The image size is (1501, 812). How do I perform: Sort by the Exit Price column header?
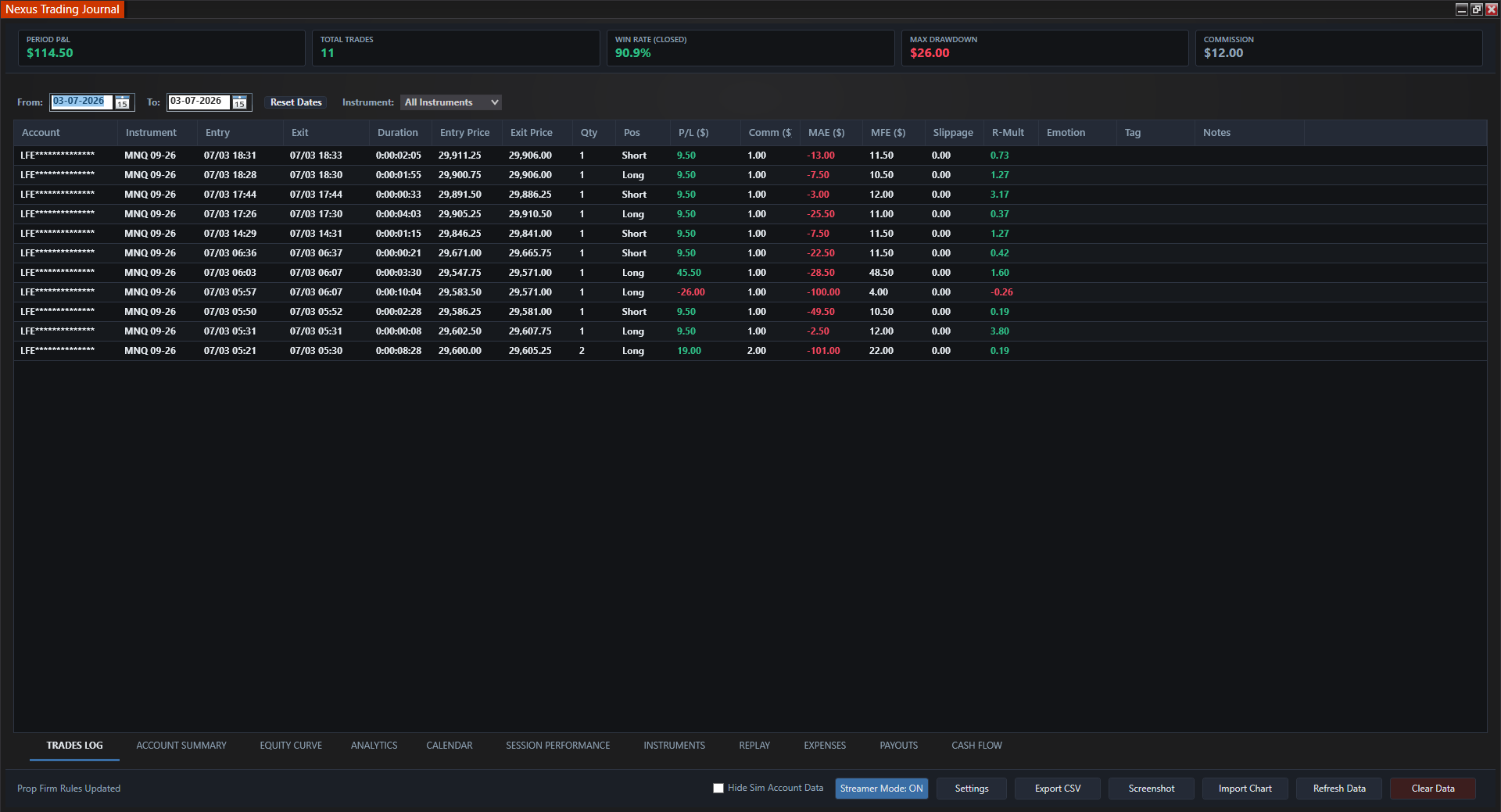tap(537, 133)
